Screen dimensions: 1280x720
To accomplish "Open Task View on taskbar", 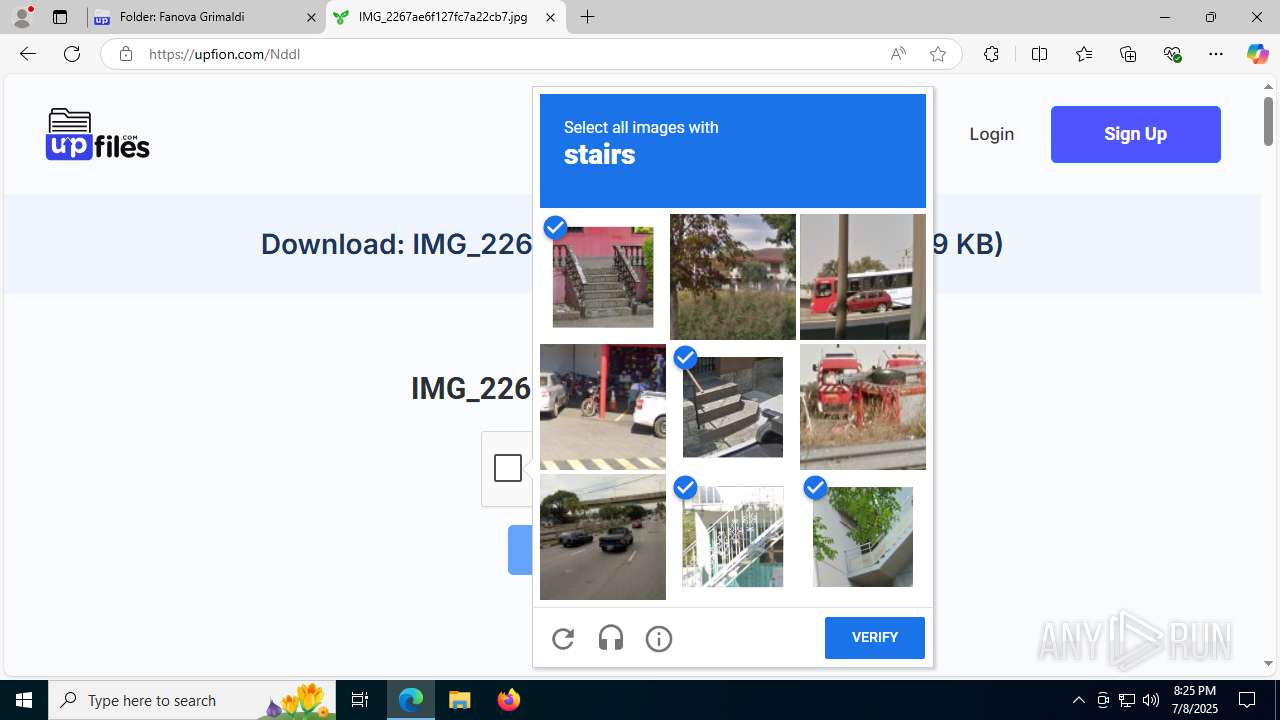I will (360, 700).
